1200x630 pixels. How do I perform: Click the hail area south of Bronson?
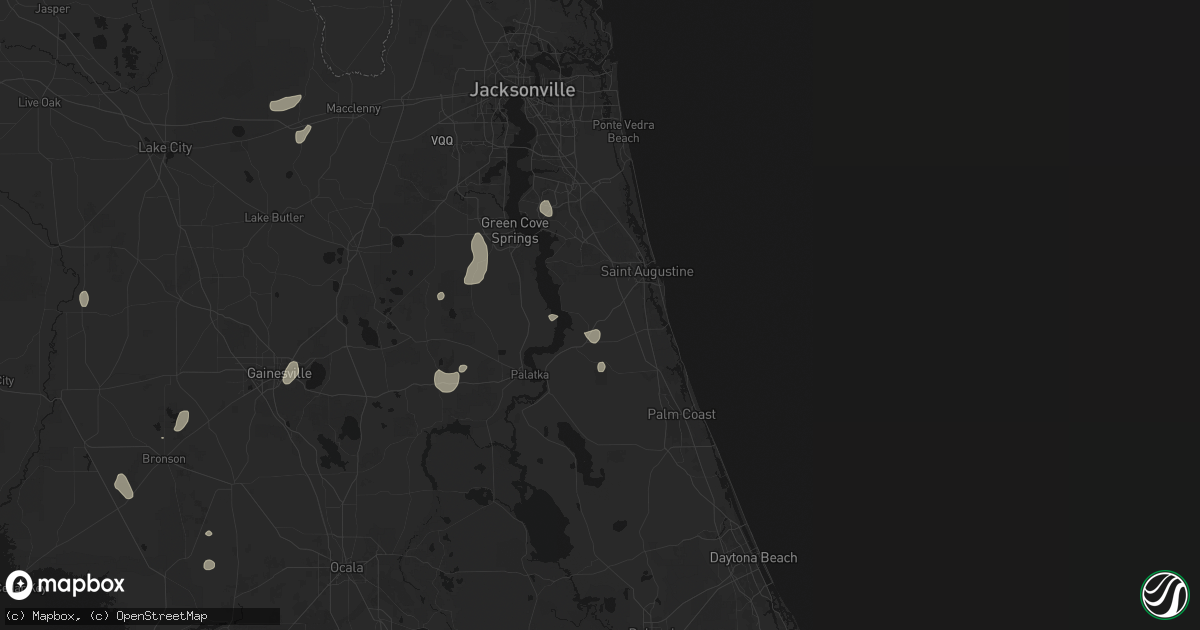(x=124, y=486)
